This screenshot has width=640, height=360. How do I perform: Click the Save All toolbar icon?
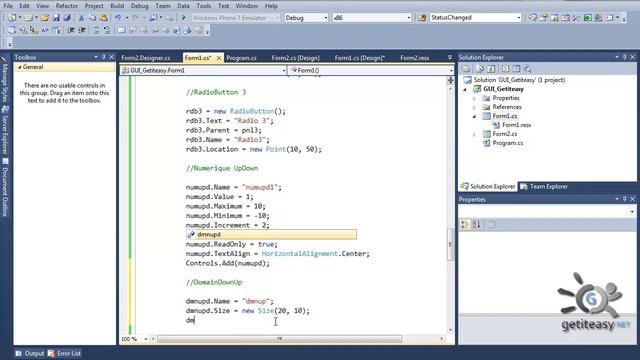point(67,18)
